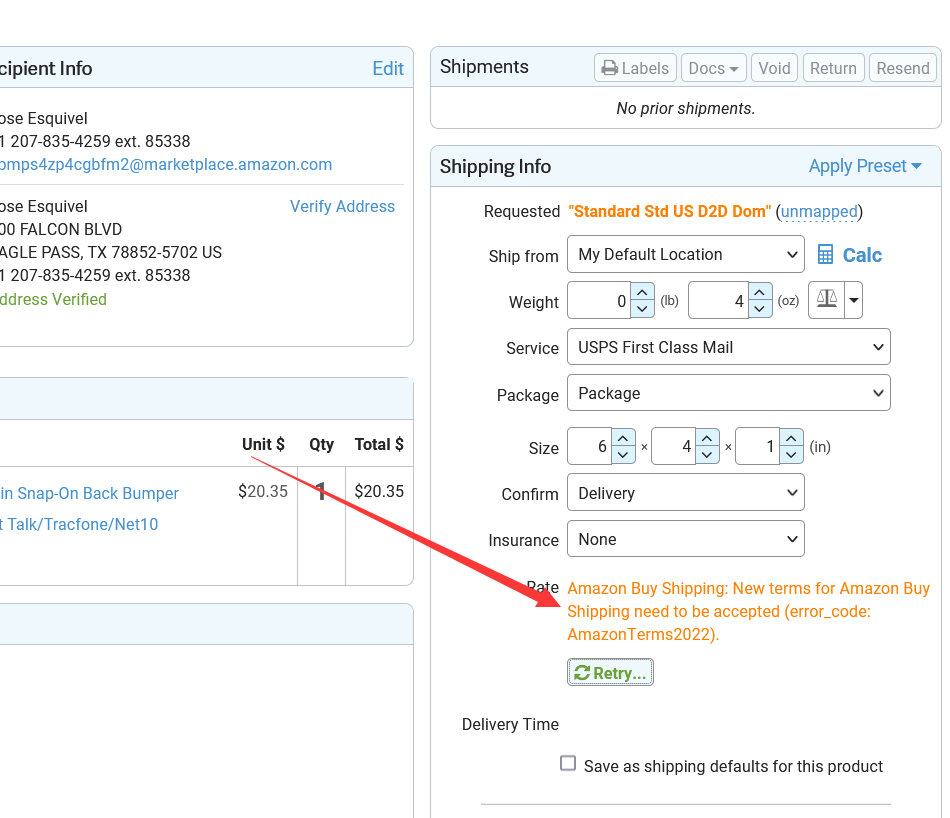Image resolution: width=950 pixels, height=818 pixels.
Task: Open the Service dropdown
Action: click(728, 347)
